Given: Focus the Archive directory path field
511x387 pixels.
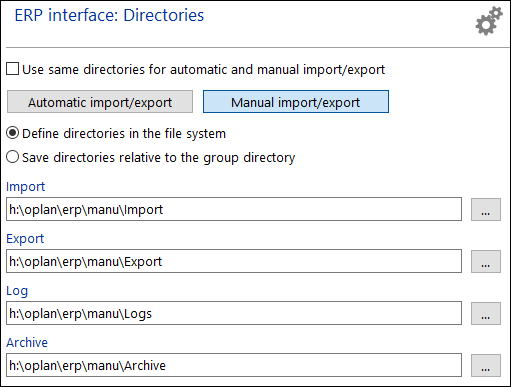Looking at the screenshot, I should click(234, 365).
